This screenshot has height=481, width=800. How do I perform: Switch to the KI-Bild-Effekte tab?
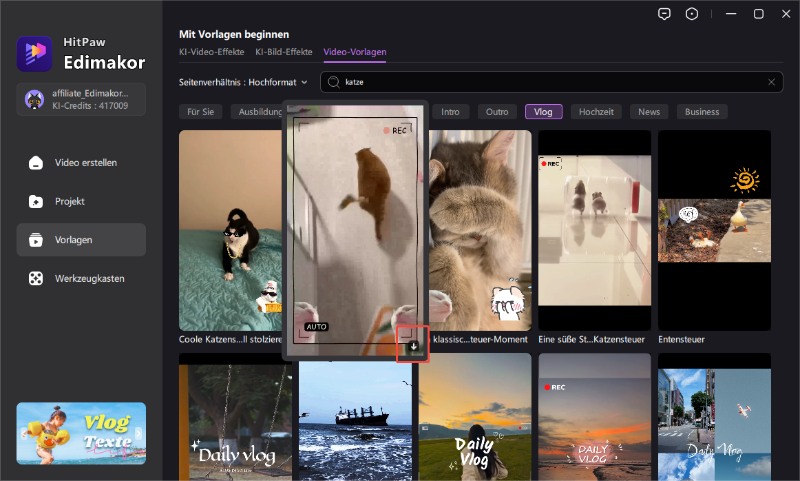(x=285, y=51)
